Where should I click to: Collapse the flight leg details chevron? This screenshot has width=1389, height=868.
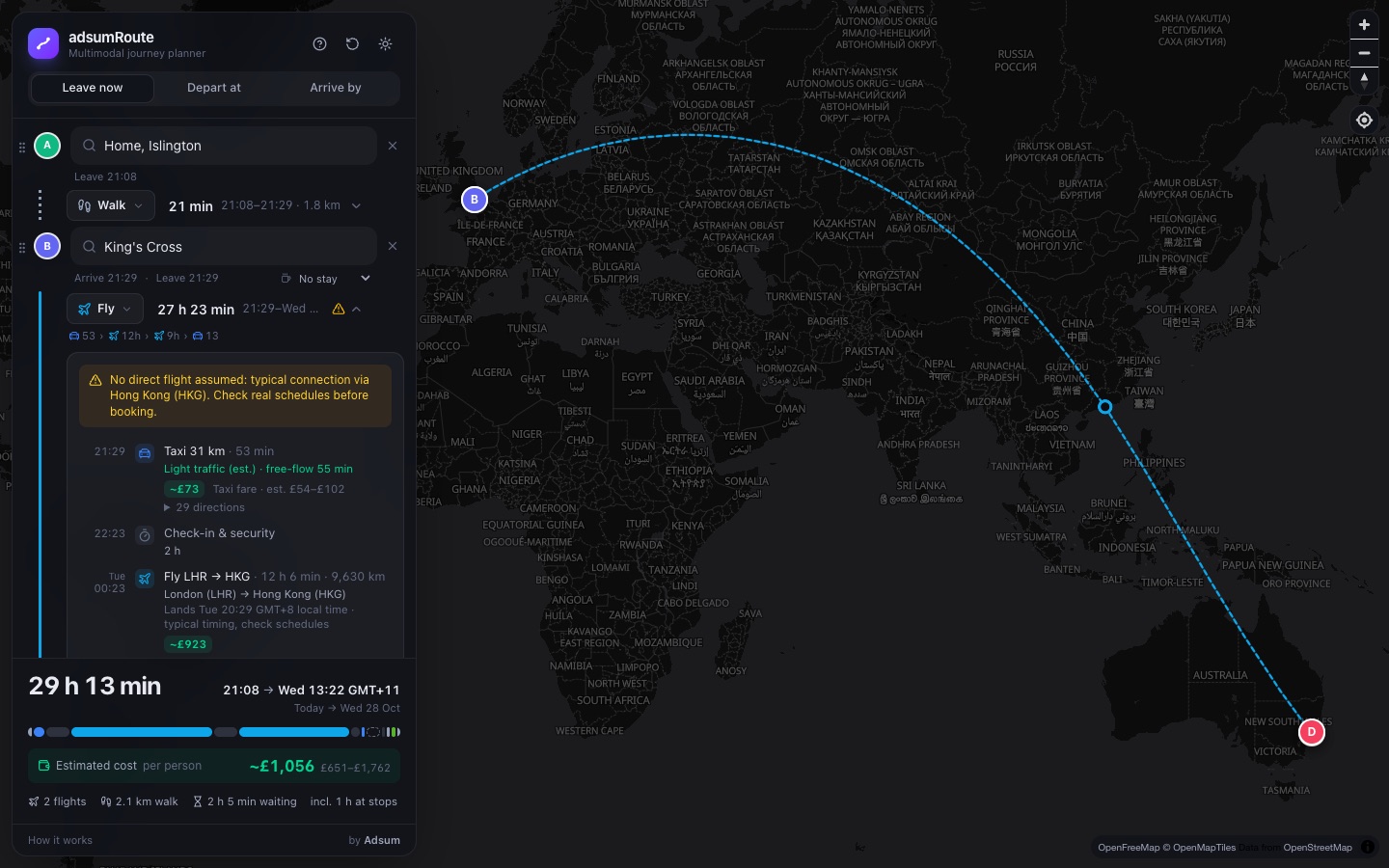(x=357, y=310)
